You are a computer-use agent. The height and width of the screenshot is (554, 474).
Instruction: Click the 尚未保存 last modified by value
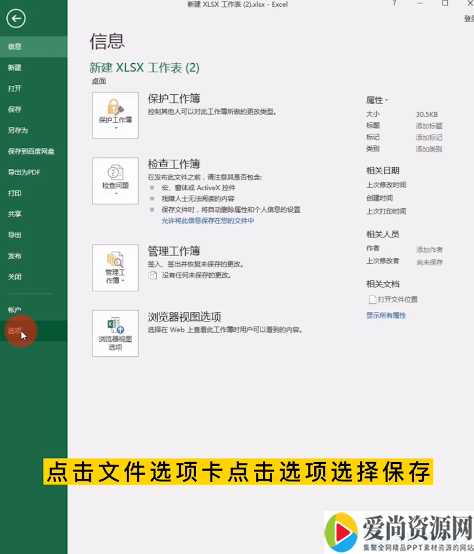pyautogui.click(x=429, y=262)
